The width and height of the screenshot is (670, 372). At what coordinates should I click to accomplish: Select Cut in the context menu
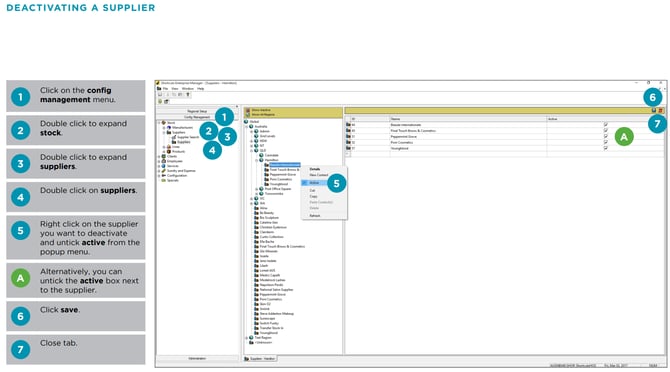point(312,190)
